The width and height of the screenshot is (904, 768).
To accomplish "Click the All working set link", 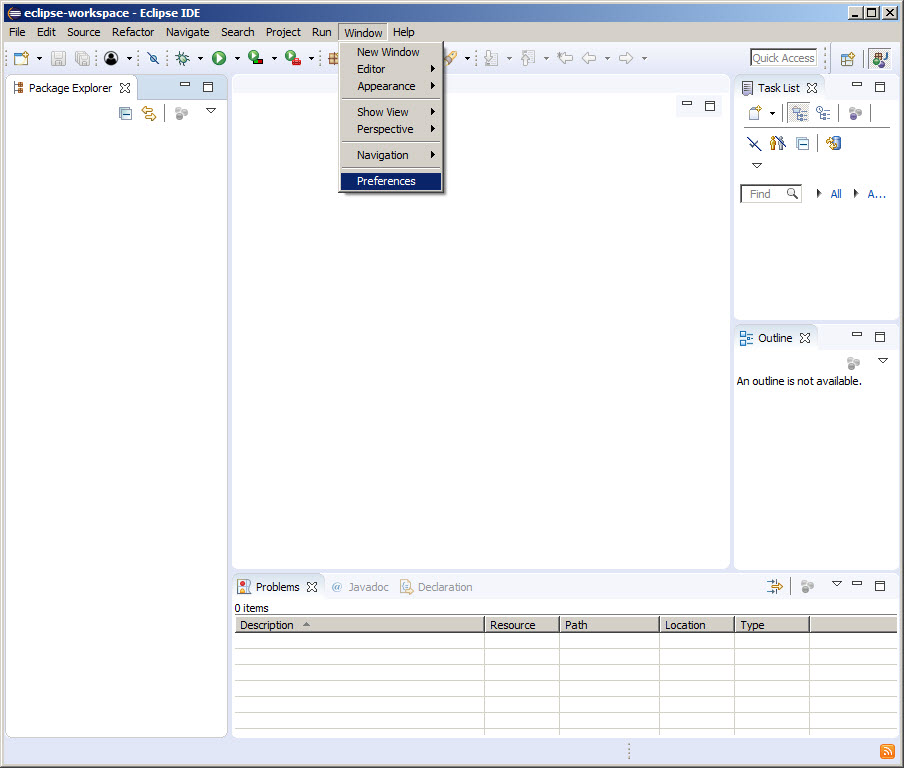I will point(836,194).
